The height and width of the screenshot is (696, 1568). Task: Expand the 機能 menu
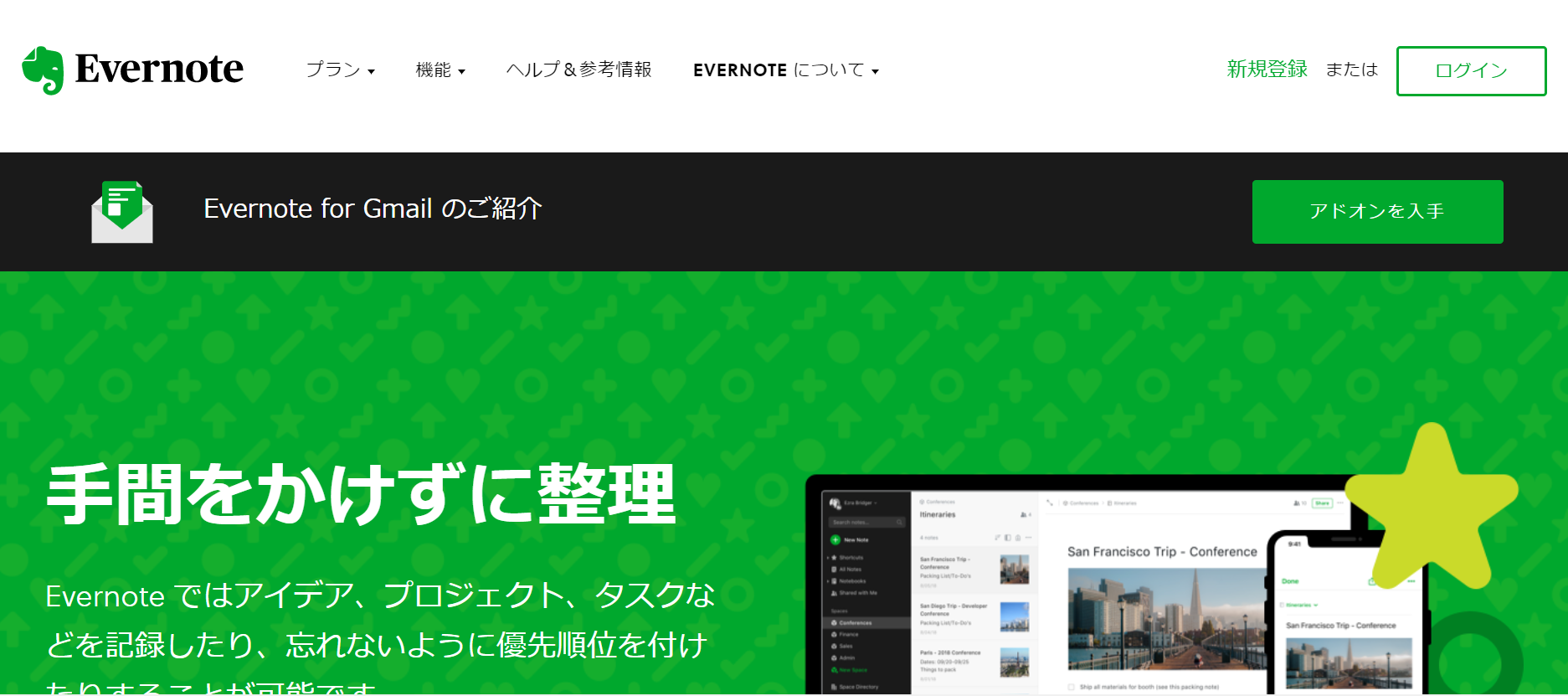point(440,70)
